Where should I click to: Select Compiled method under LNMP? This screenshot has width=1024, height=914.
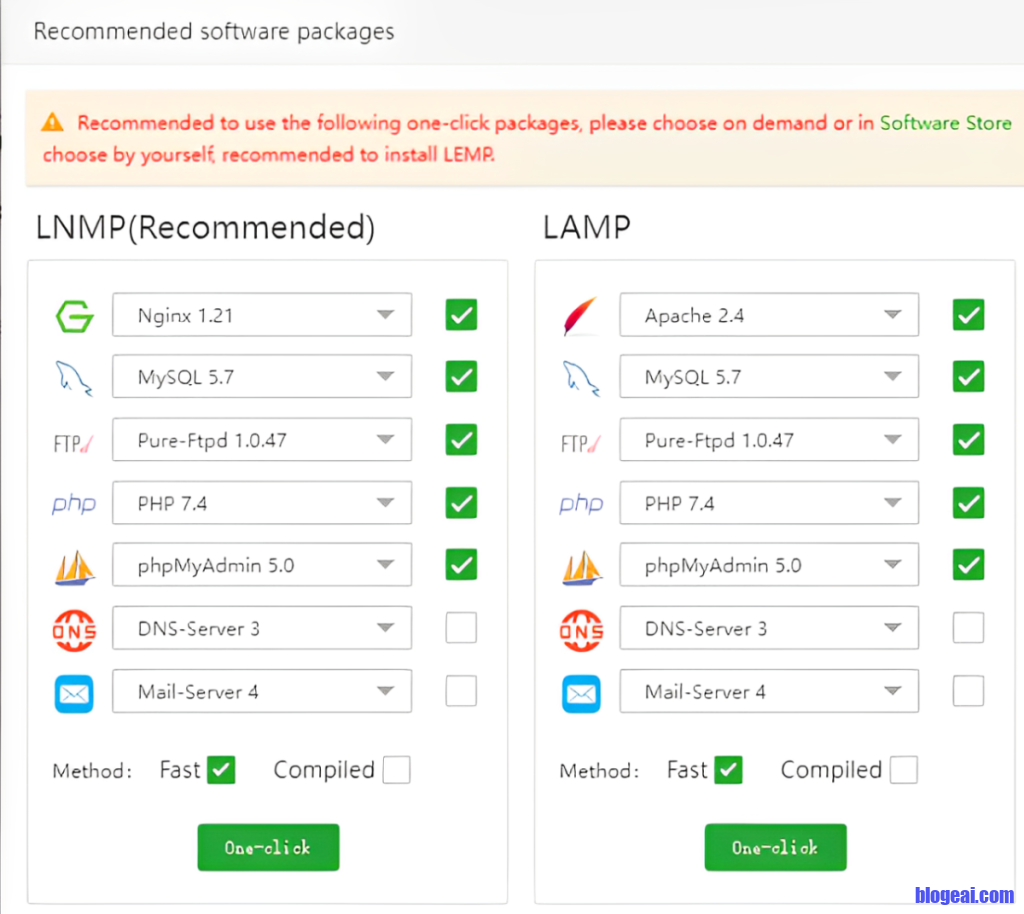tap(396, 770)
